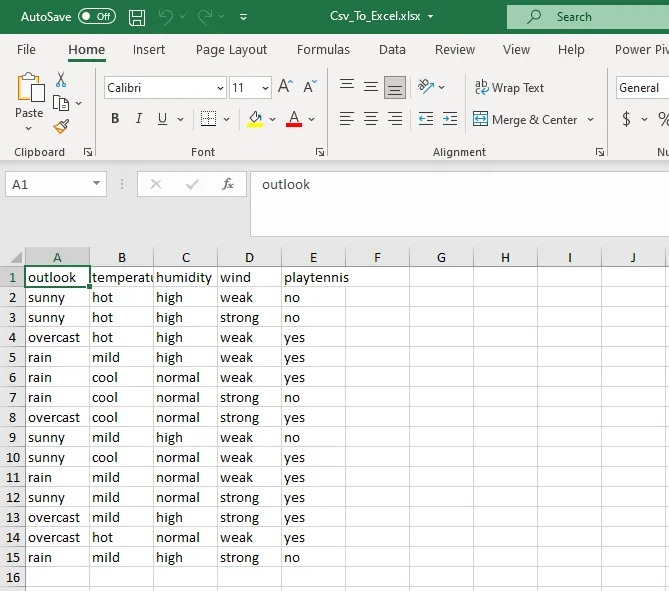Open the Merge & Center dropdown arrow
Screen dimensions: 669x591
(590, 120)
